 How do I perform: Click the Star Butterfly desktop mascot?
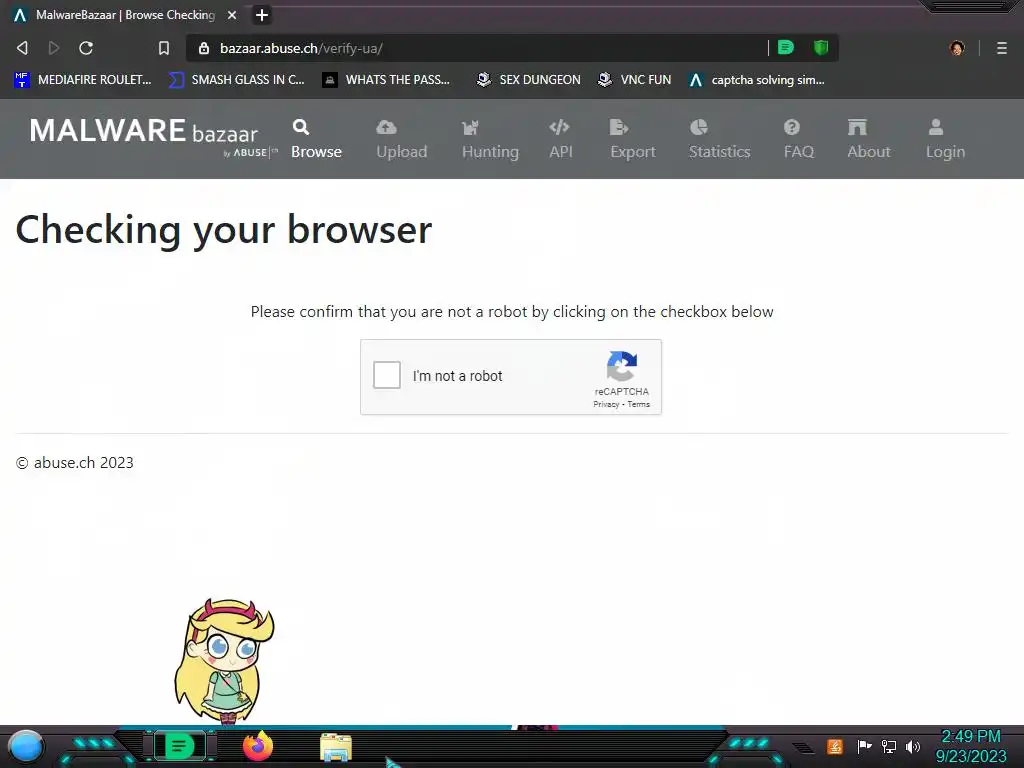(x=224, y=661)
